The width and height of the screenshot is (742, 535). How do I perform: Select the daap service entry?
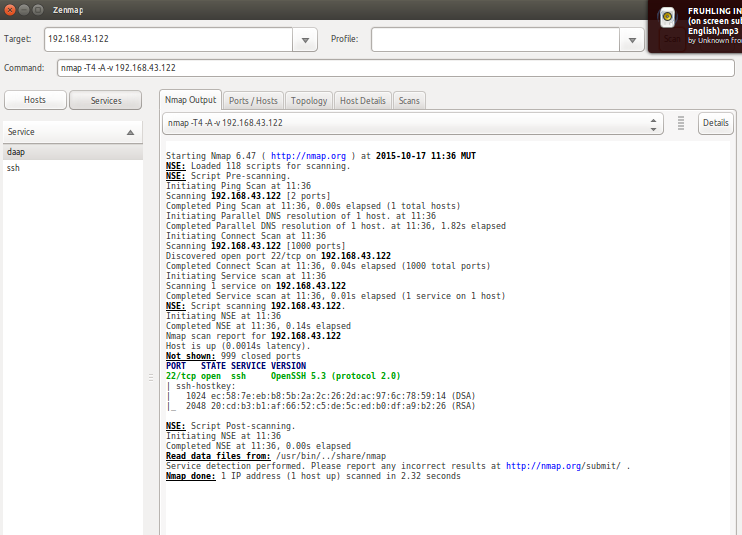coord(16,152)
